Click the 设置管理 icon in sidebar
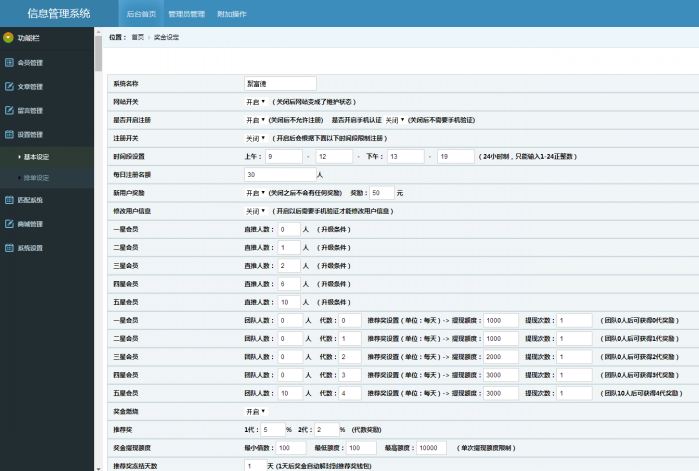699x471 pixels. 9,134
